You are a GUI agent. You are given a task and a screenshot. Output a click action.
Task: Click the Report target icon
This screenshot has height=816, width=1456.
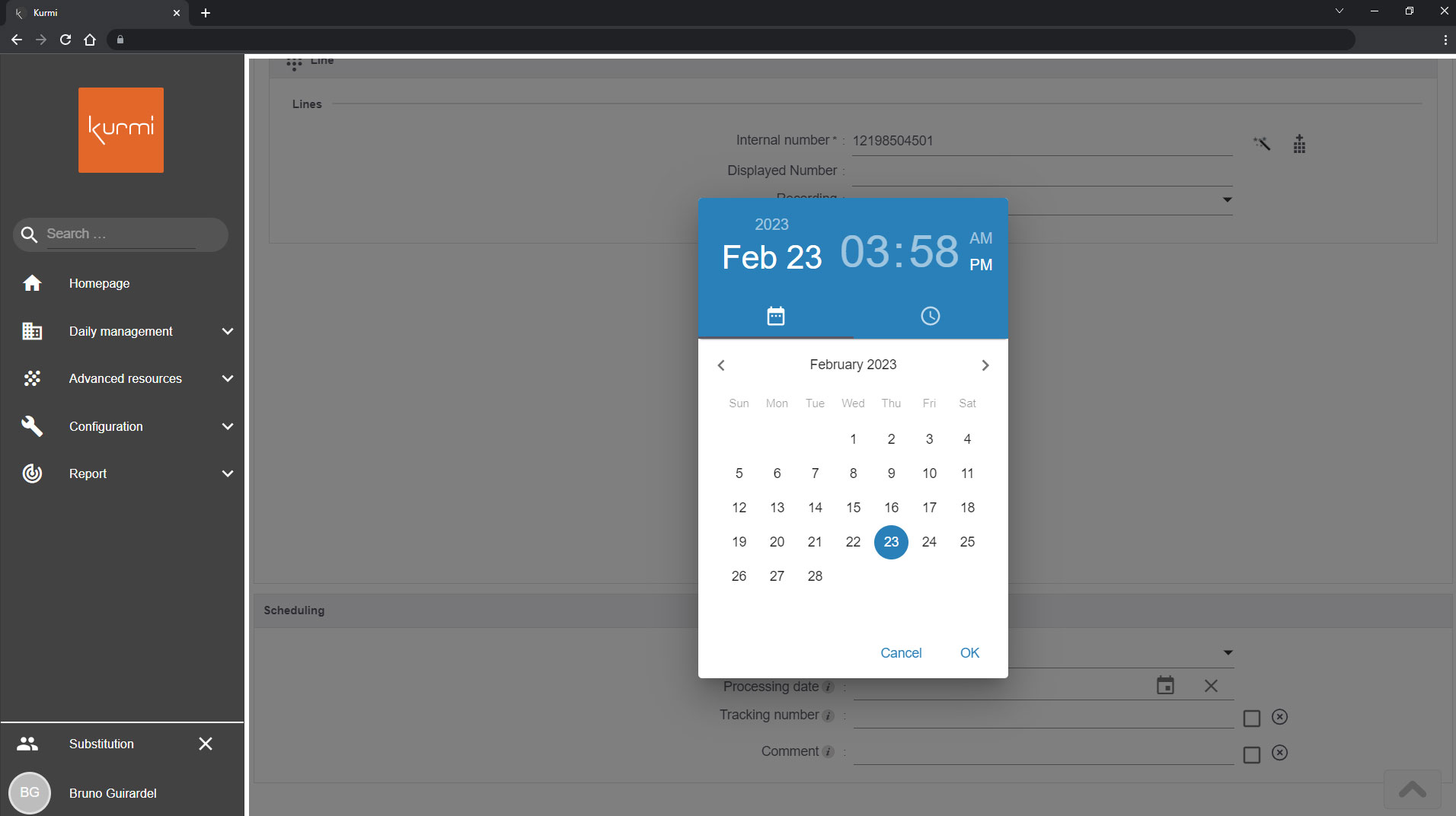point(32,473)
